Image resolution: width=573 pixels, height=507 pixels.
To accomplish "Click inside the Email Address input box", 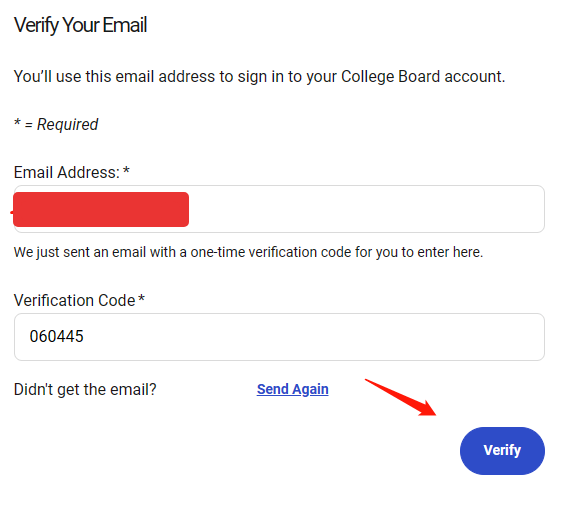I will tap(279, 209).
